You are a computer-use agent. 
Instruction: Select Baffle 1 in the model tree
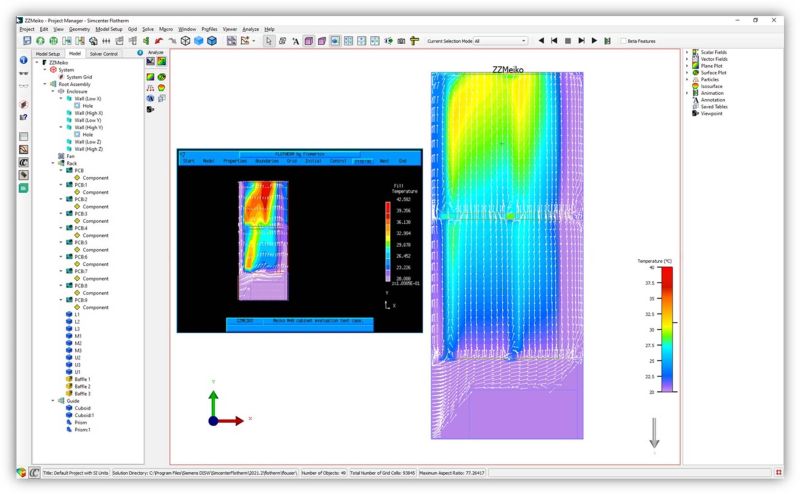pyautogui.click(x=82, y=379)
